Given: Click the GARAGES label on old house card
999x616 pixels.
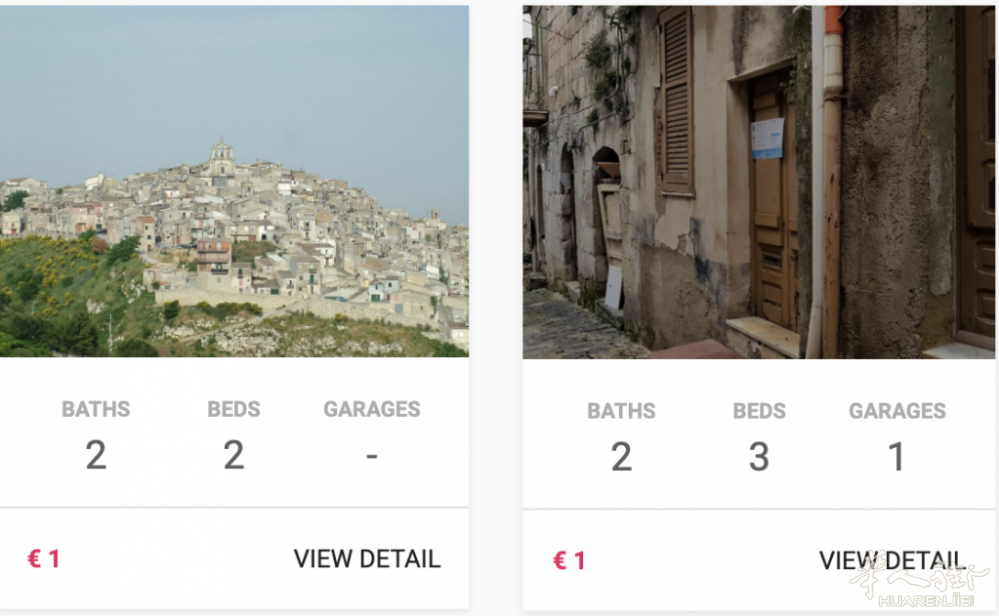Looking at the screenshot, I should pos(897,411).
